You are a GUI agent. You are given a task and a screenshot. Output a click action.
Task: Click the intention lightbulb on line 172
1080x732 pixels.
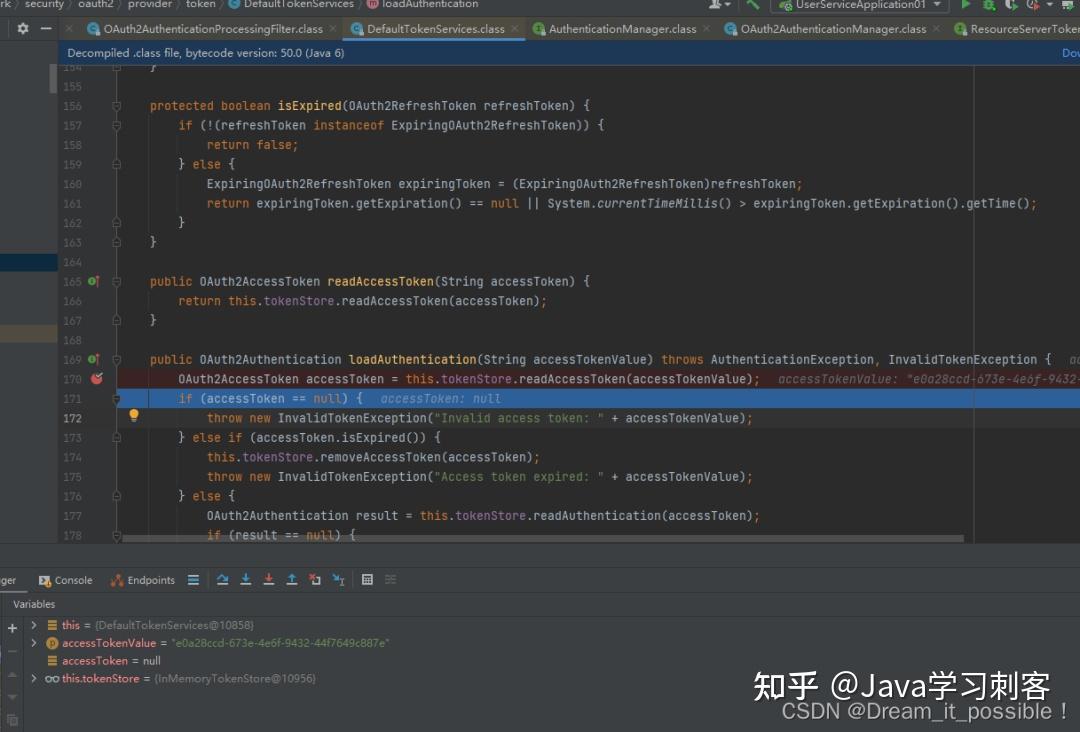pos(134,414)
